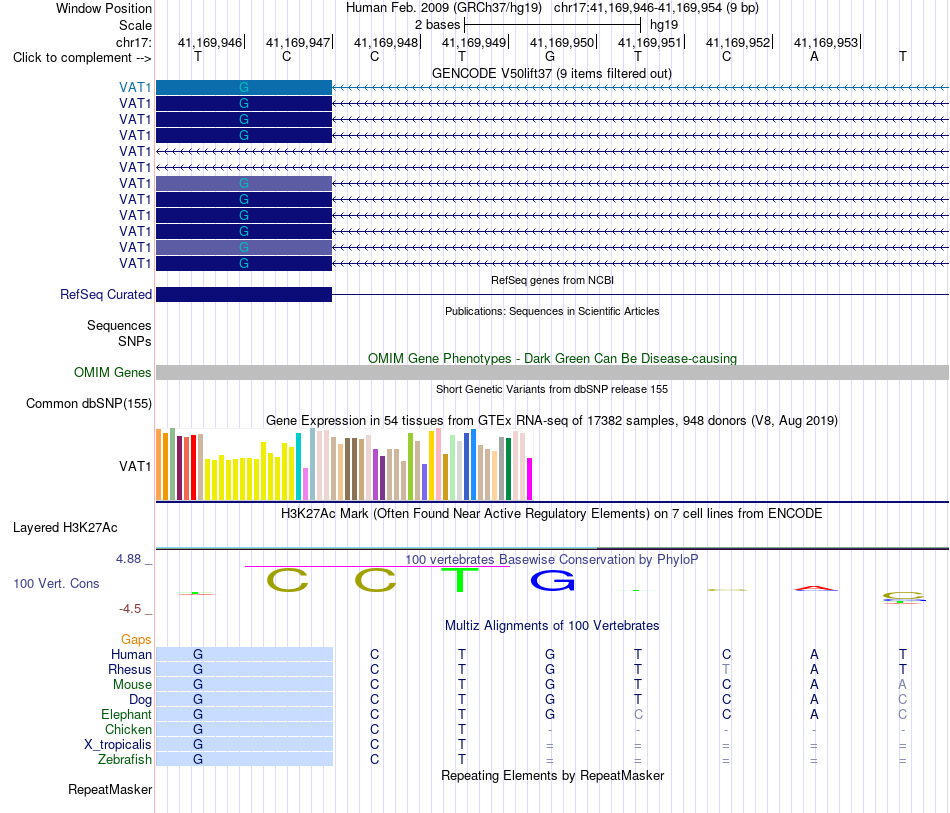Open 'Publications: Sequences in Scientific Articles' title
The image size is (950, 813).
[x=552, y=311]
